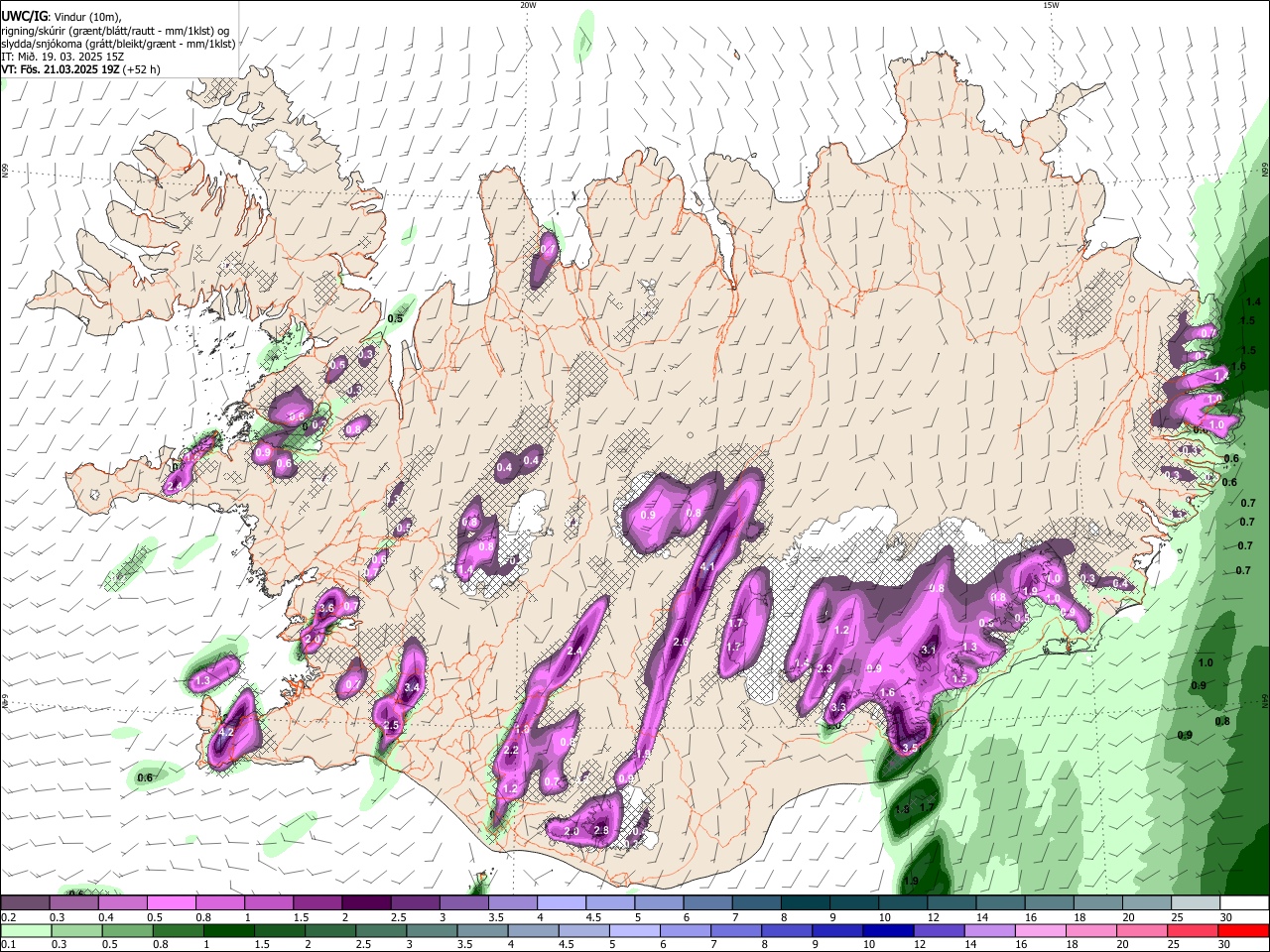Viewport: 1270px width, 952px height.
Task: Click the 'VT: Fös. 21.03.2025 19Z (+52 h)' line
Action: [80, 69]
